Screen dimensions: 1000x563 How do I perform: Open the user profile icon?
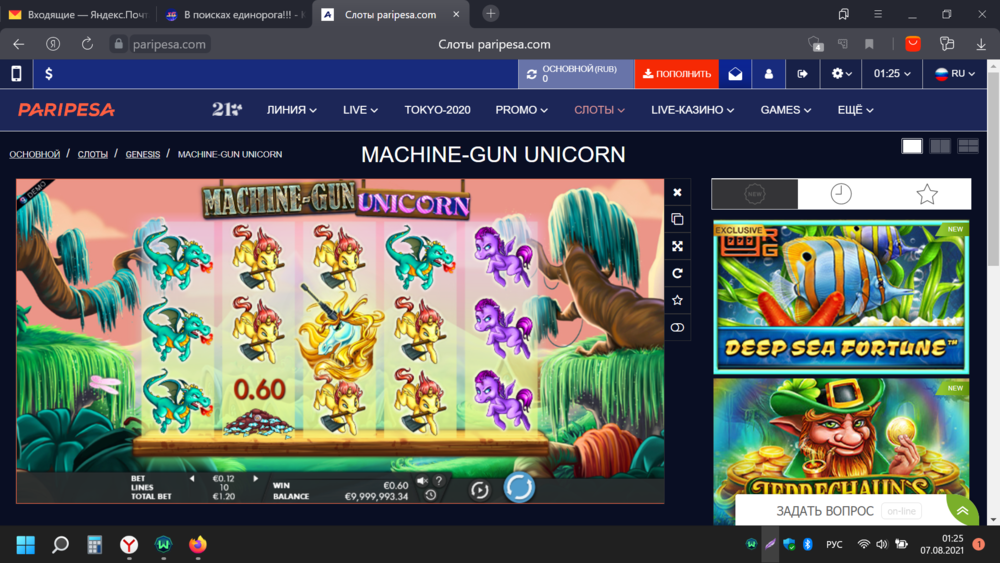tap(768, 74)
